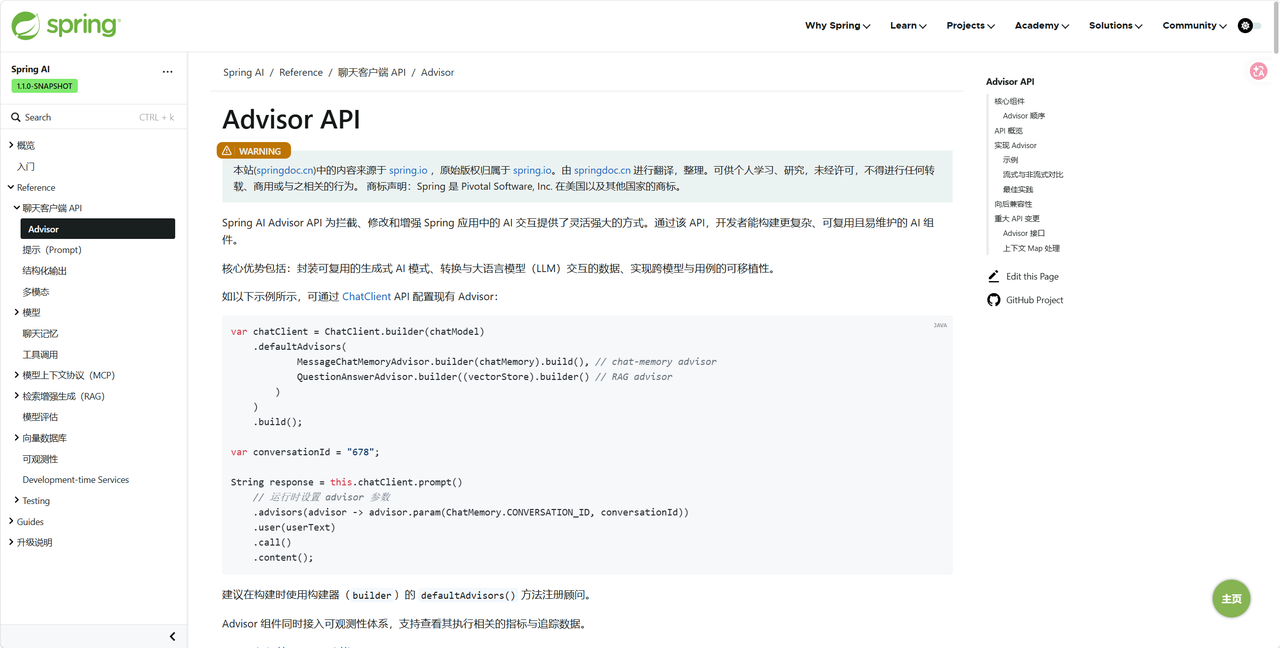Click the Edit this Page link
Screen dimensions: 1280x648
[x=1032, y=276]
